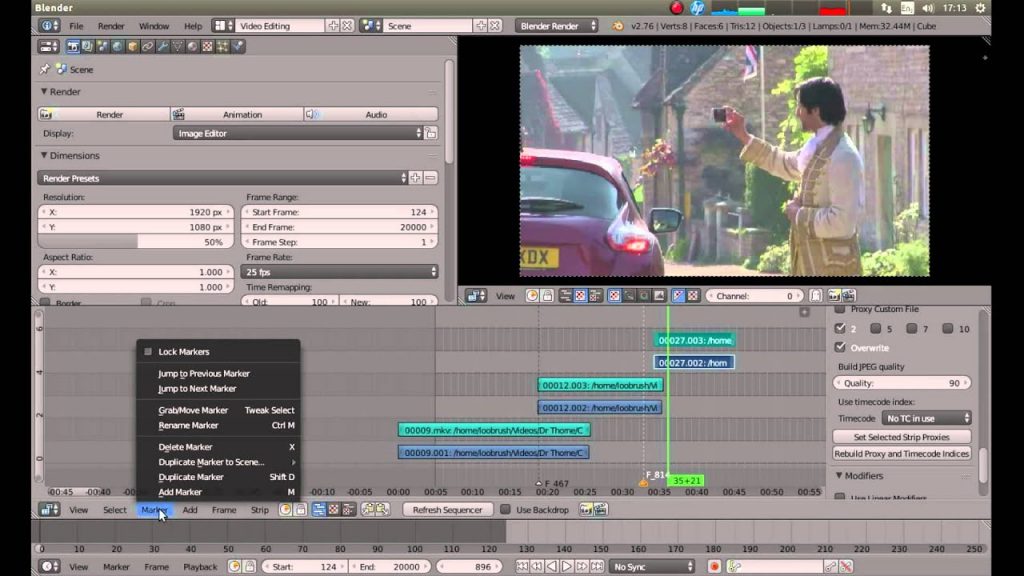Open the Strip menu in sequencer header
The image size is (1024, 576).
[260, 509]
